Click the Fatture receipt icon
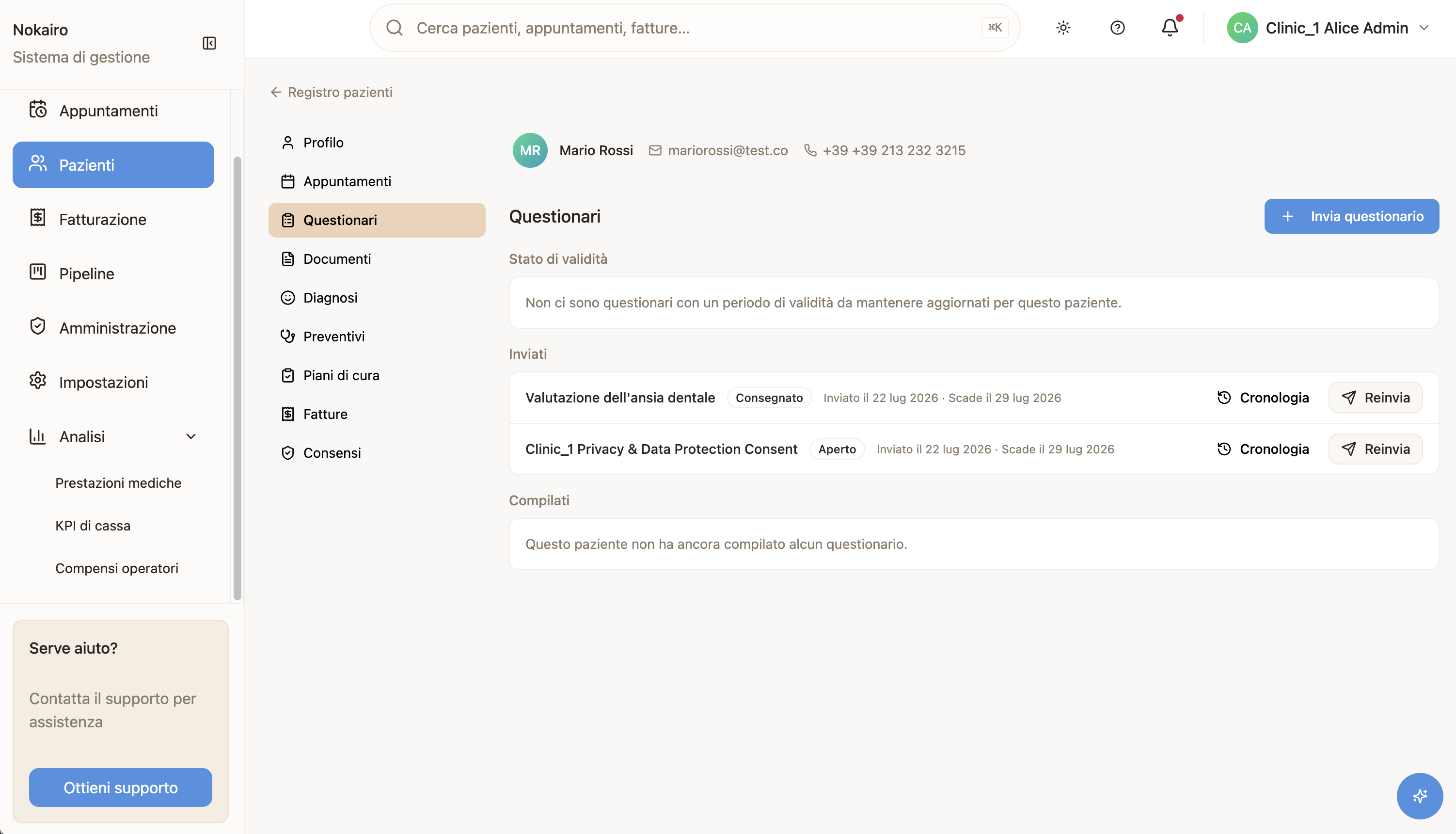The image size is (1456, 834). (288, 414)
